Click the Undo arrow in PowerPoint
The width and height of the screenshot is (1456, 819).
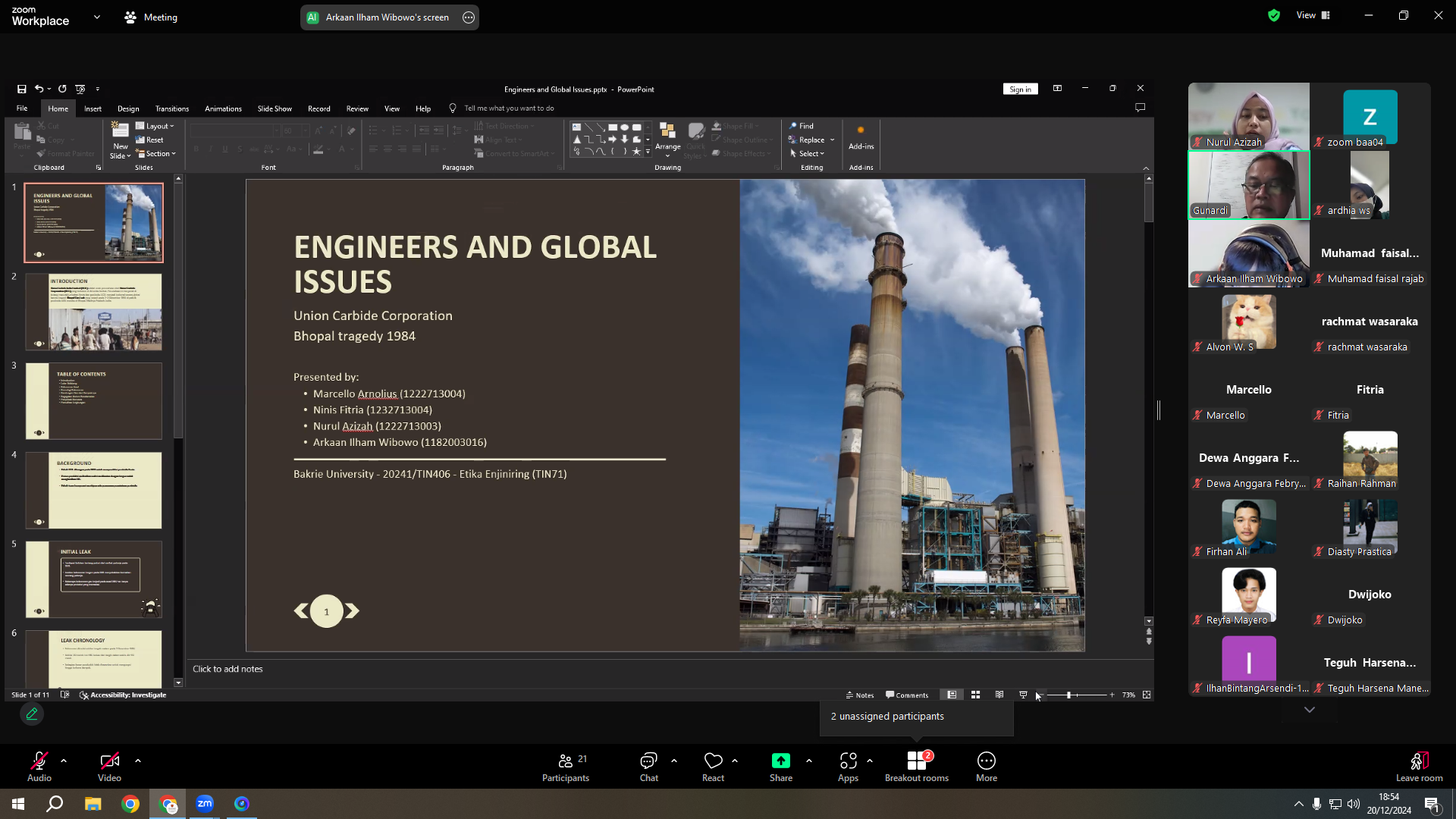click(39, 89)
